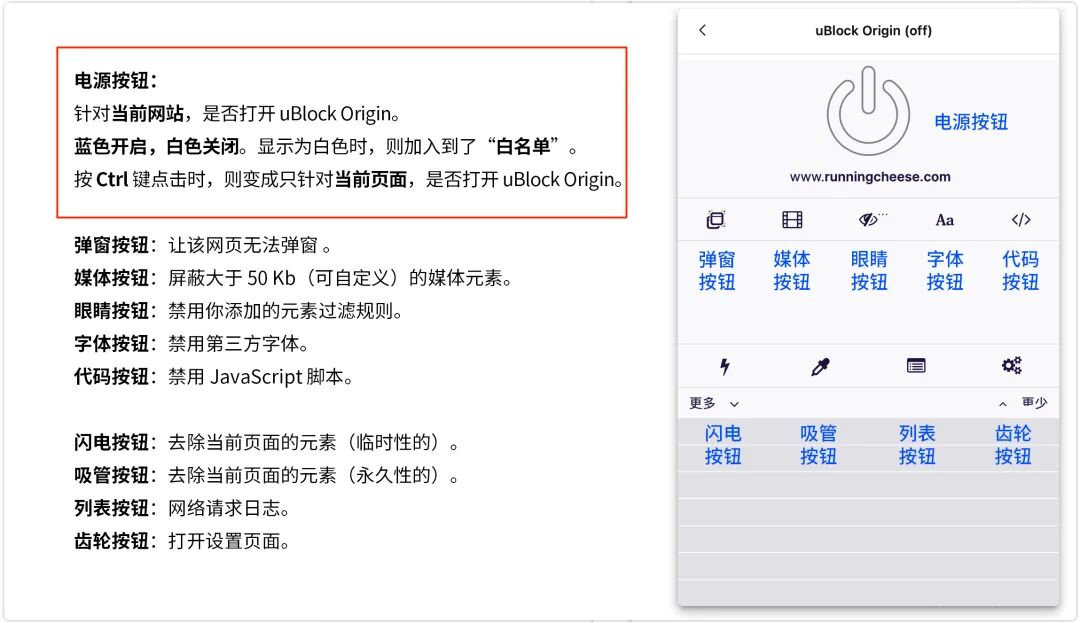Activate the eyedropper element picker
Screen dimensions: 1080x623
(x=820, y=366)
